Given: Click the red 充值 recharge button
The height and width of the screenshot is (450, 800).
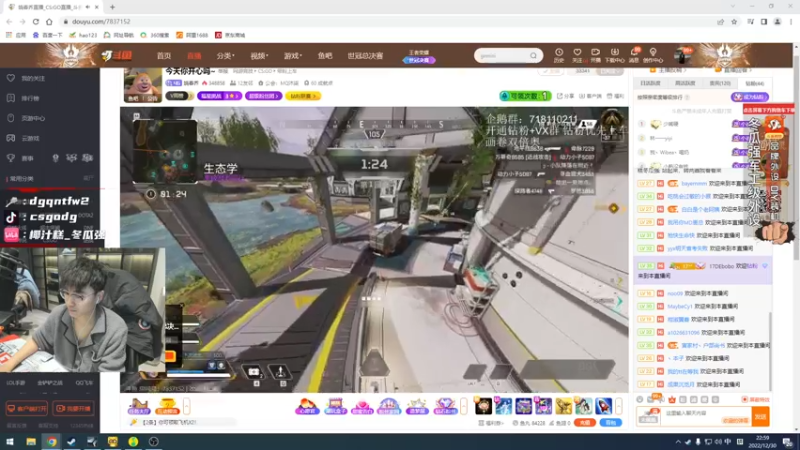Looking at the screenshot, I should (x=585, y=422).
